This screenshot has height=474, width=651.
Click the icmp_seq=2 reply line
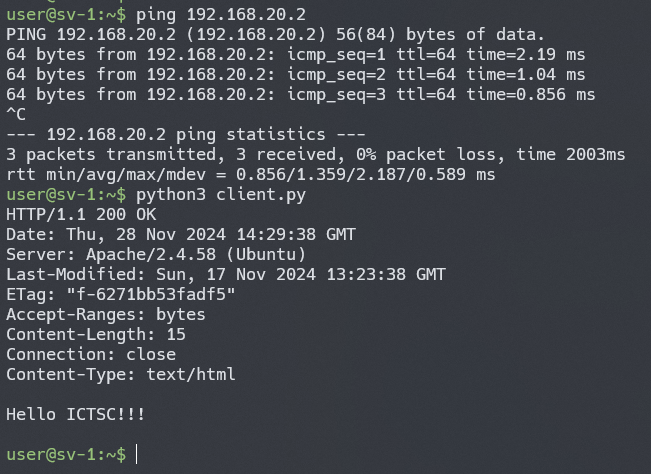click(x=295, y=74)
